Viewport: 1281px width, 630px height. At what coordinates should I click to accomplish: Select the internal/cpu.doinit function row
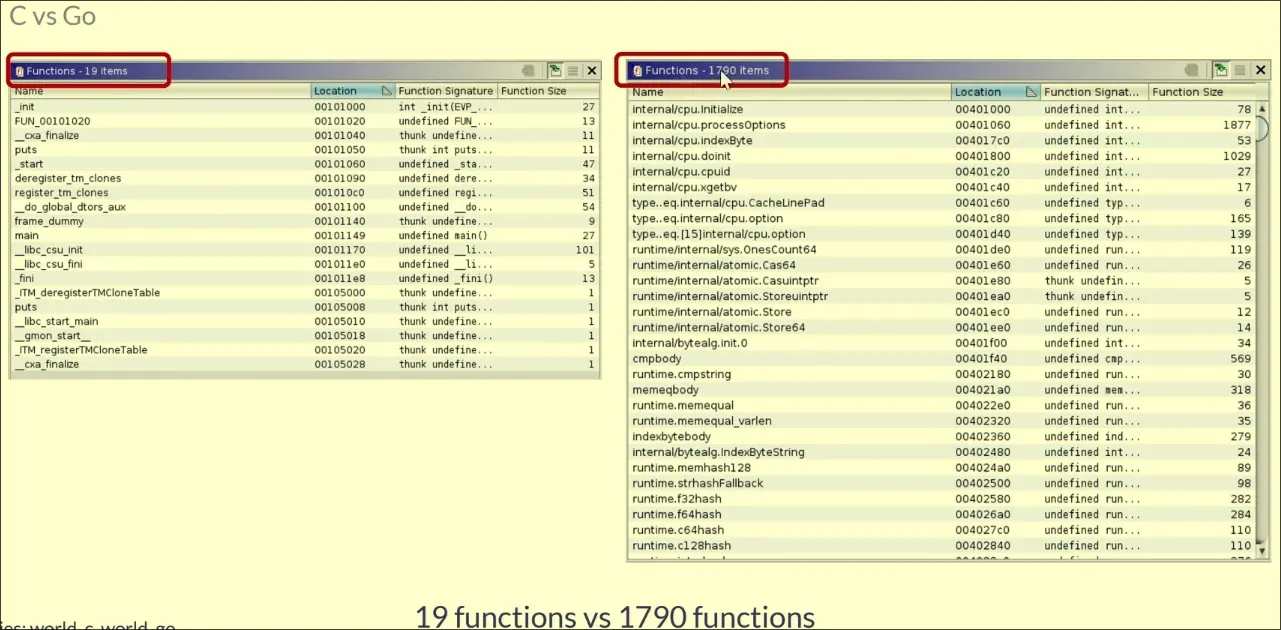pyautogui.click(x=681, y=156)
